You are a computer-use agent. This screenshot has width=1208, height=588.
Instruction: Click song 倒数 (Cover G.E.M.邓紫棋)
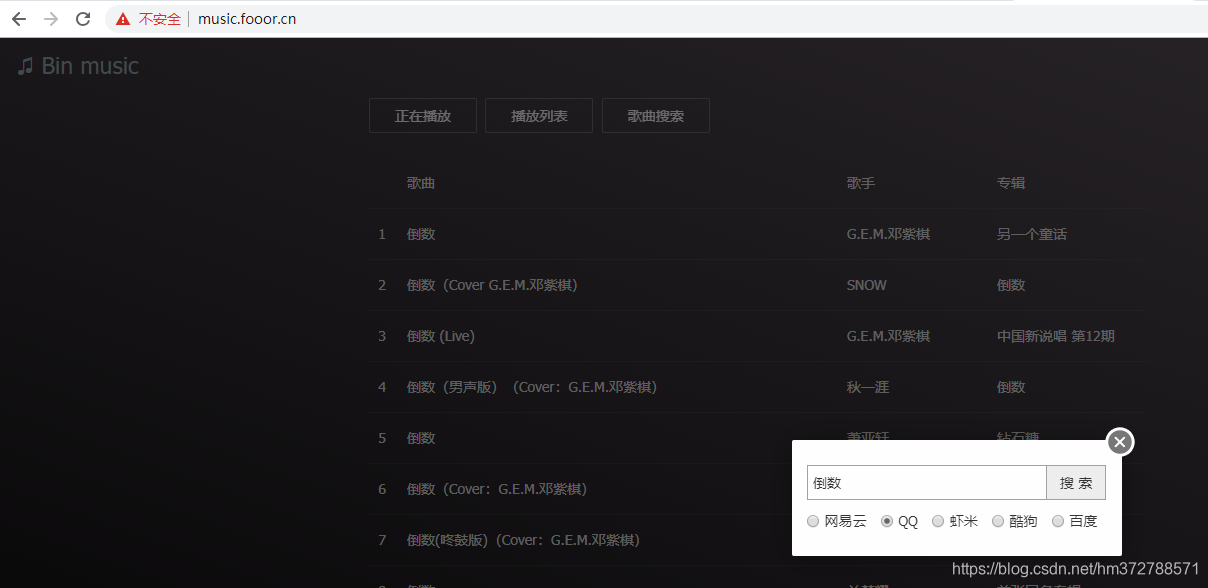492,285
